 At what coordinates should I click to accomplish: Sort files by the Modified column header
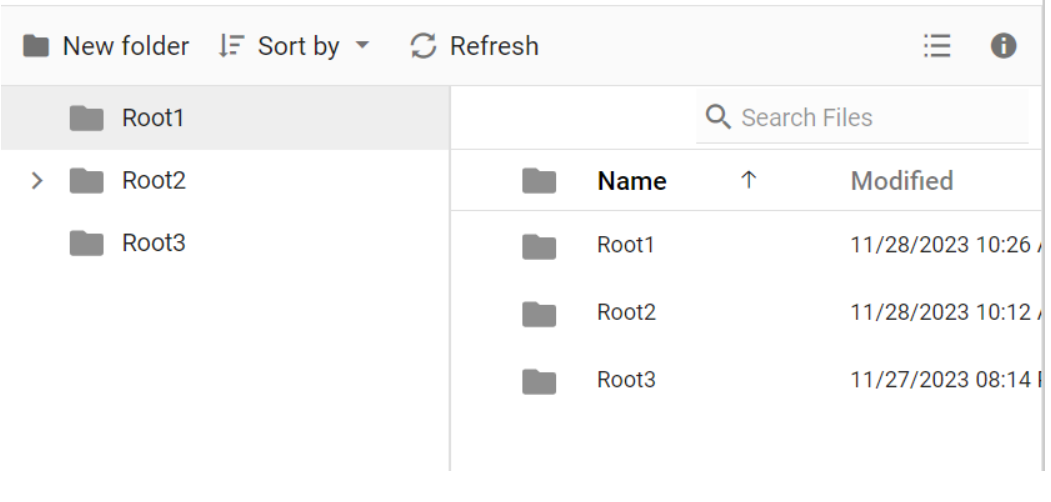click(901, 181)
